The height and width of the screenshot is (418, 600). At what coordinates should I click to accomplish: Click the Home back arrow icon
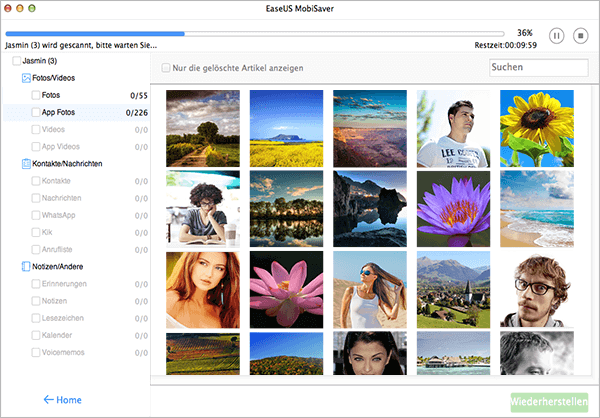(49, 400)
